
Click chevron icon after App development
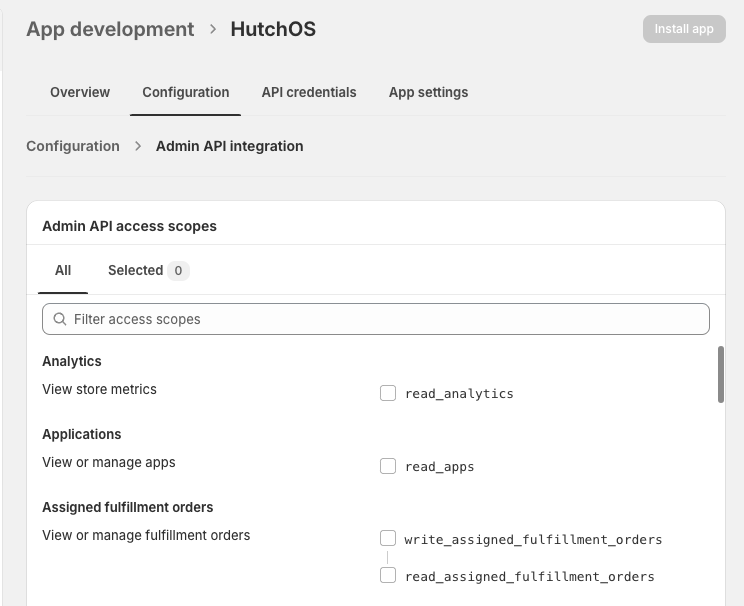(213, 29)
